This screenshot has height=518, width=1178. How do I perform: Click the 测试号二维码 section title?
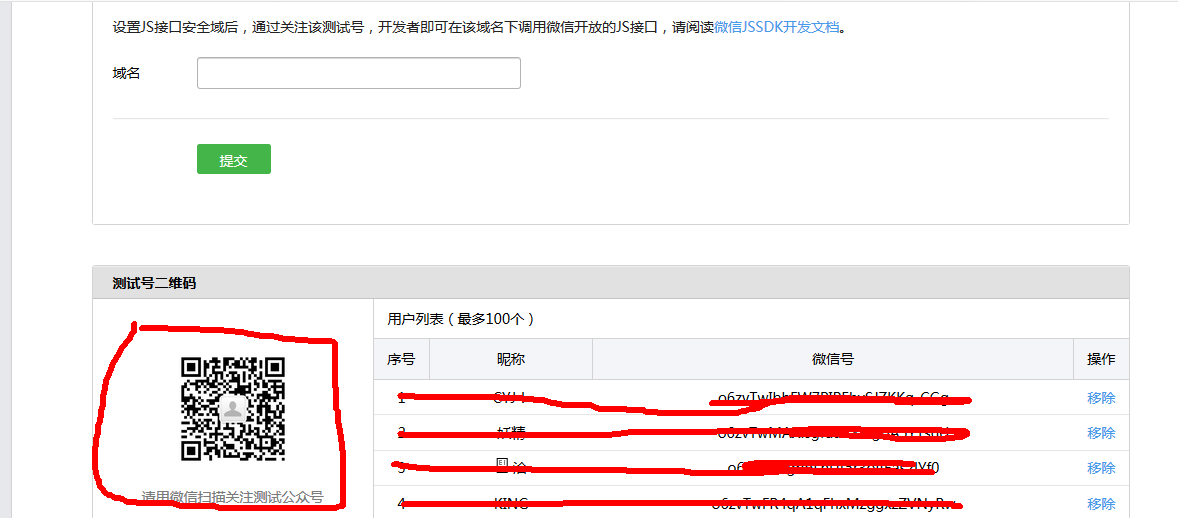155,283
